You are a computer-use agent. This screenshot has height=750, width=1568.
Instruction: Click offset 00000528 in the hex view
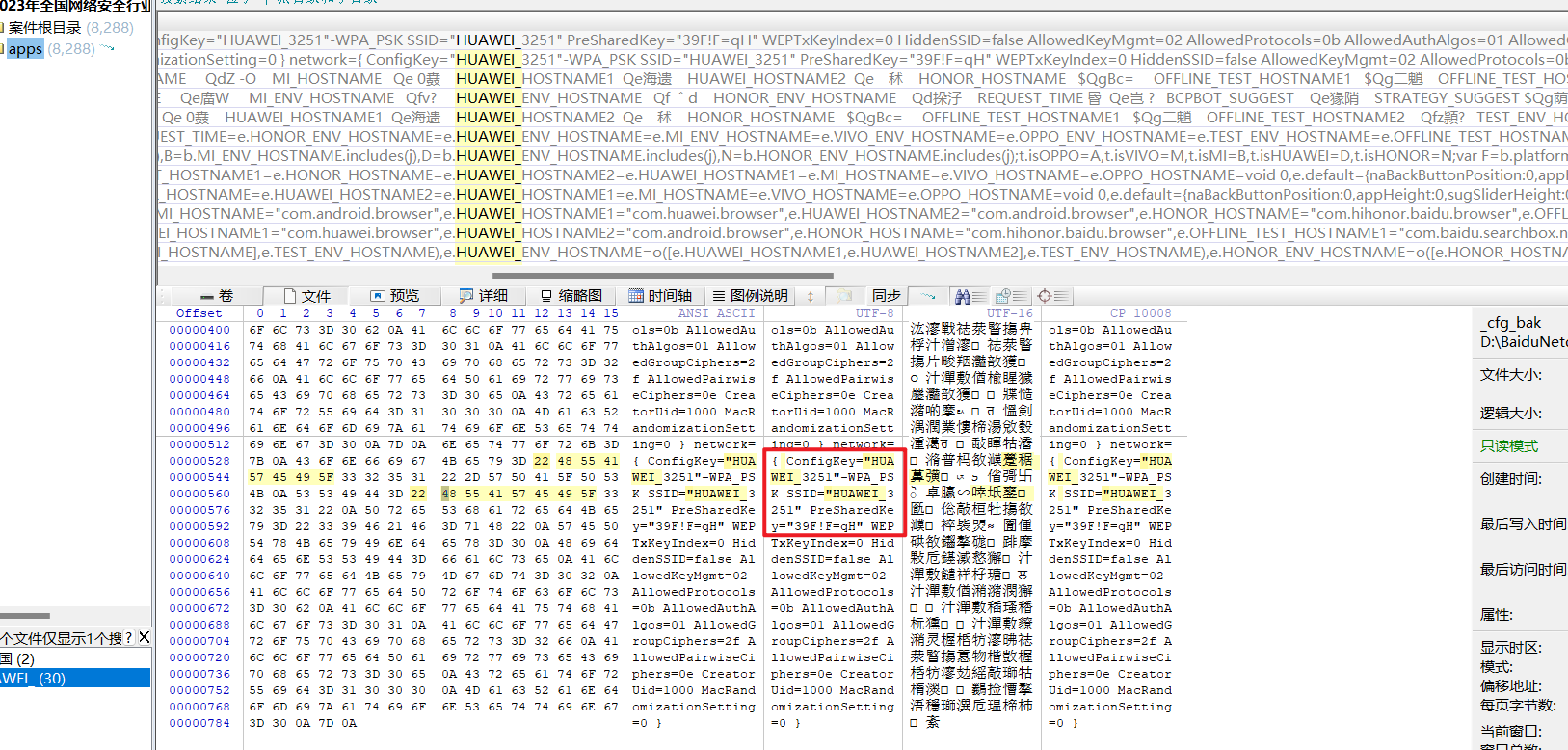[x=199, y=461]
